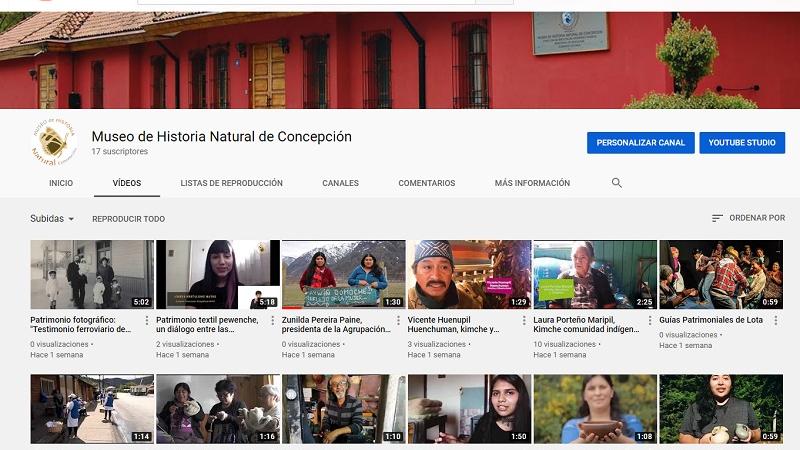Open Patrimonio textil pewenche video title
Image resolution: width=800 pixels, height=450 pixels.
(x=207, y=324)
